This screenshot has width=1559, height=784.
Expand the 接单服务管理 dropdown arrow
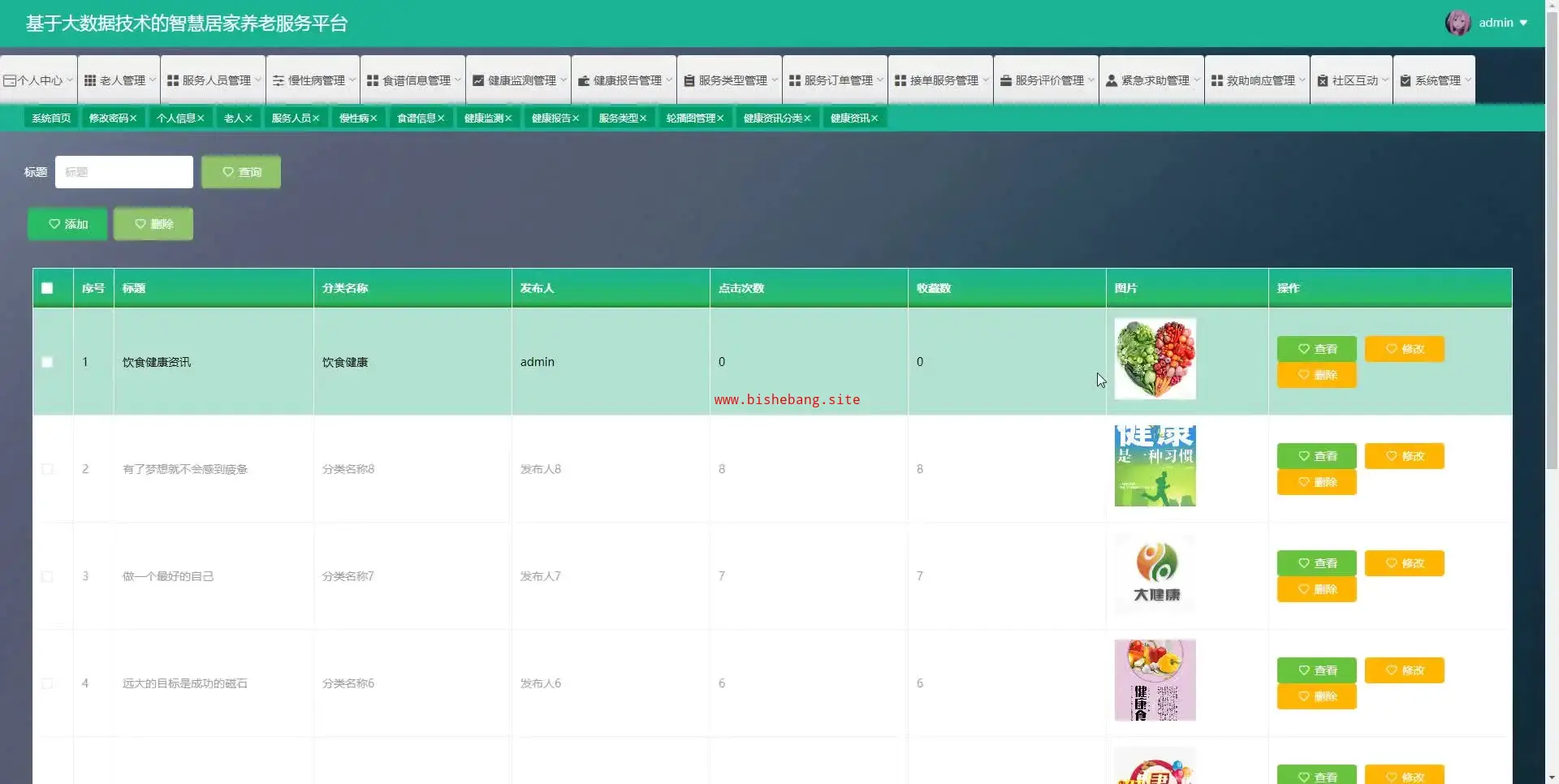[x=986, y=80]
